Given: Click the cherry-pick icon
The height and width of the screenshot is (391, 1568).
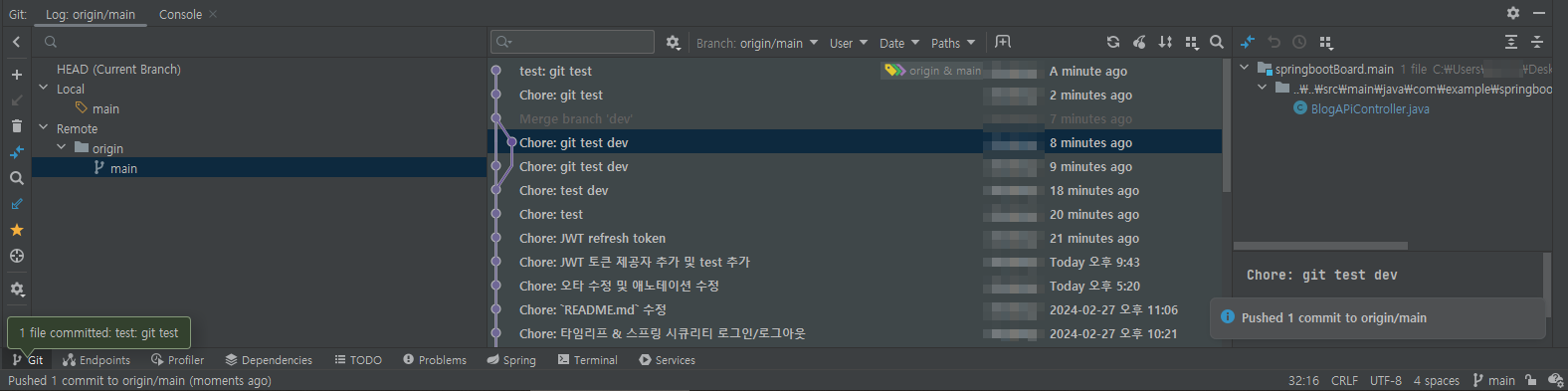Looking at the screenshot, I should point(1139,42).
